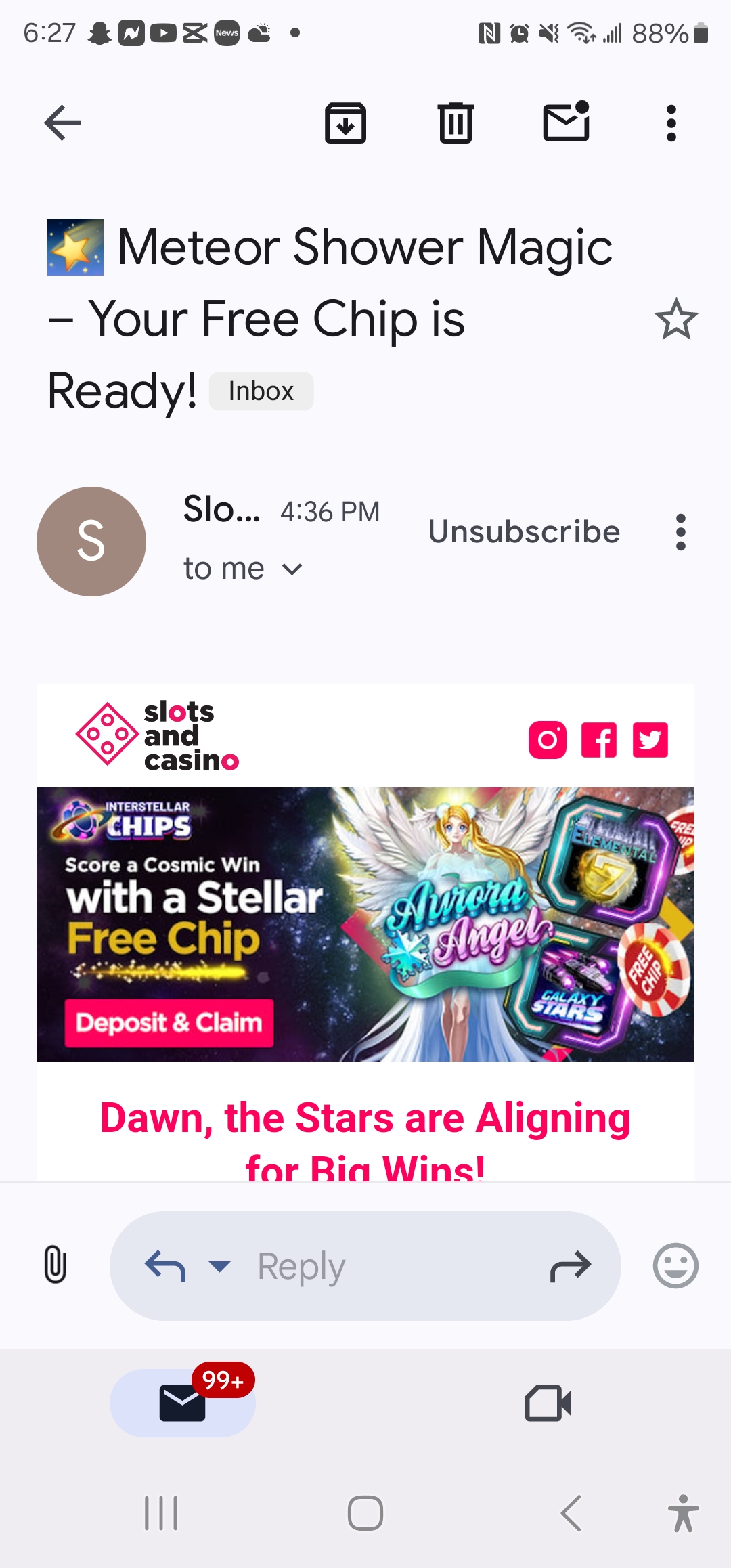Star the Meteor Shower Magic email
Image resolution: width=731 pixels, height=1568 pixels.
pos(676,319)
